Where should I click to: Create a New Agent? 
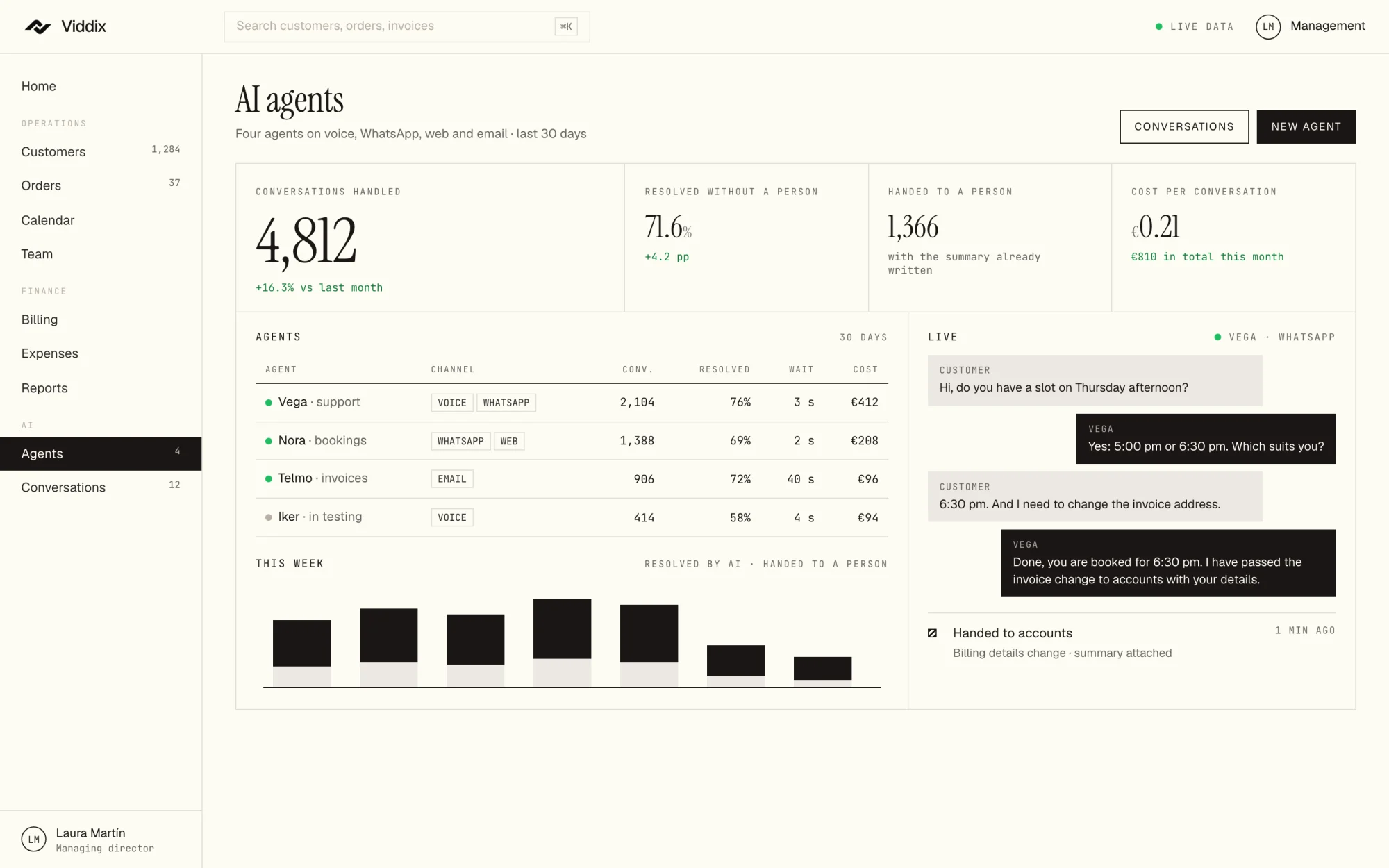coord(1306,126)
